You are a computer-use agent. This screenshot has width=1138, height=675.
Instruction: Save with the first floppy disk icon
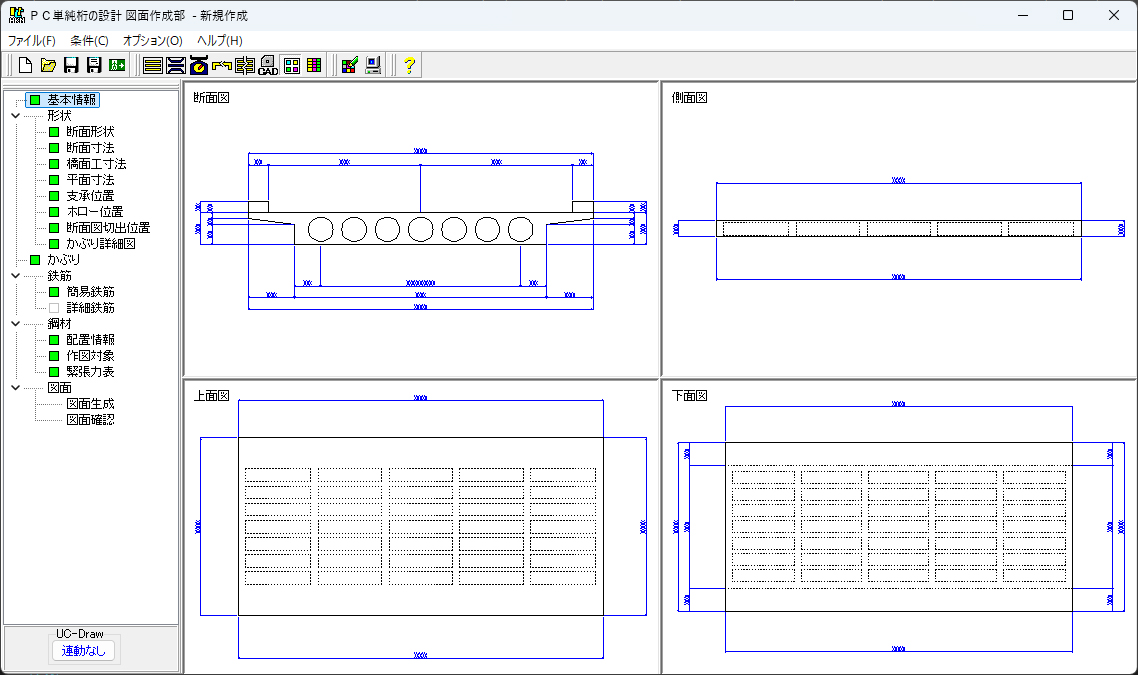pos(71,65)
